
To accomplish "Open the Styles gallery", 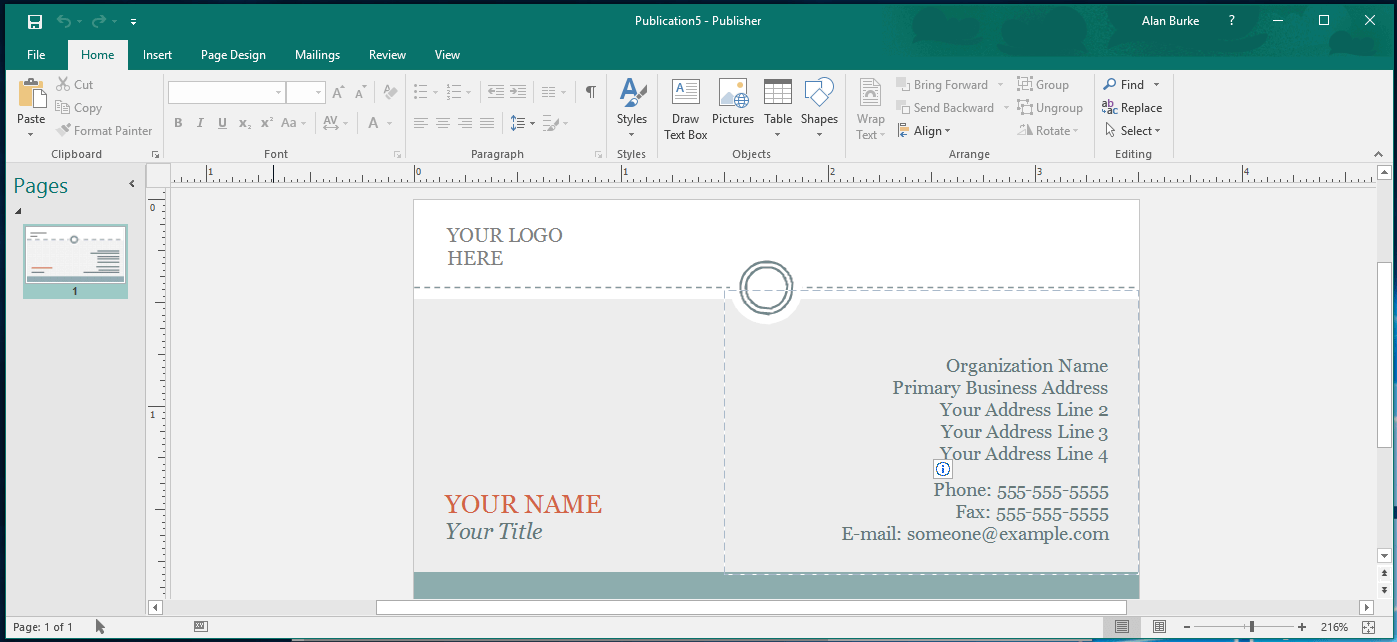I will coord(632,107).
